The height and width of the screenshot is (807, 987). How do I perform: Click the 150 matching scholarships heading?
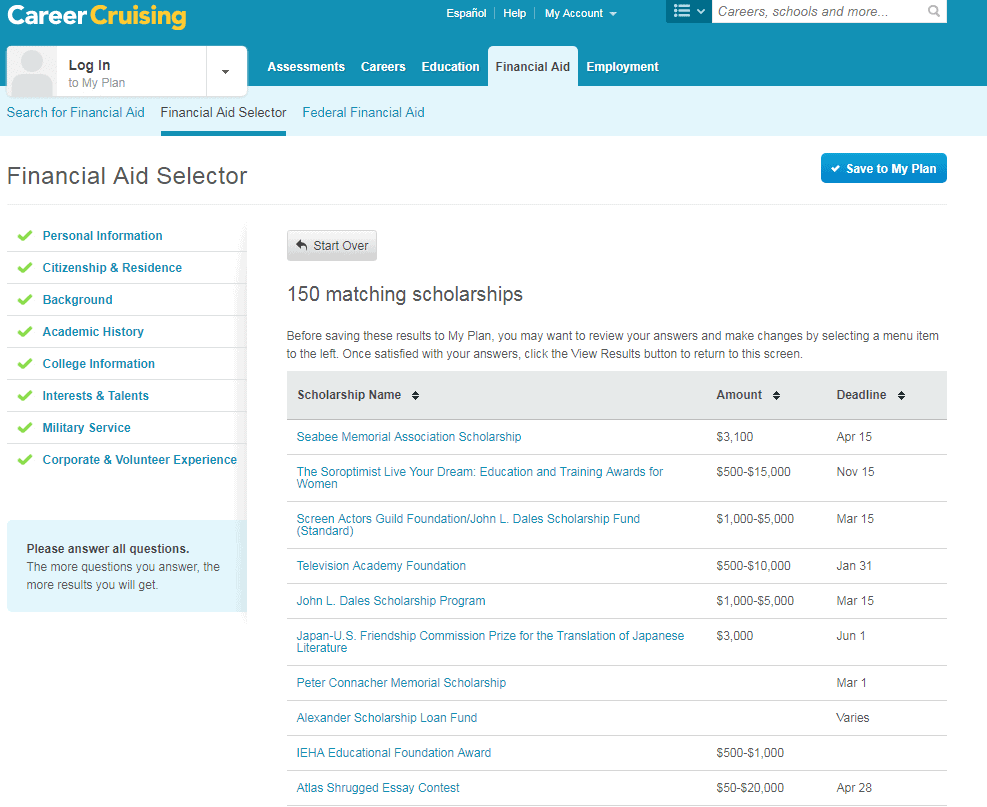pyautogui.click(x=405, y=295)
